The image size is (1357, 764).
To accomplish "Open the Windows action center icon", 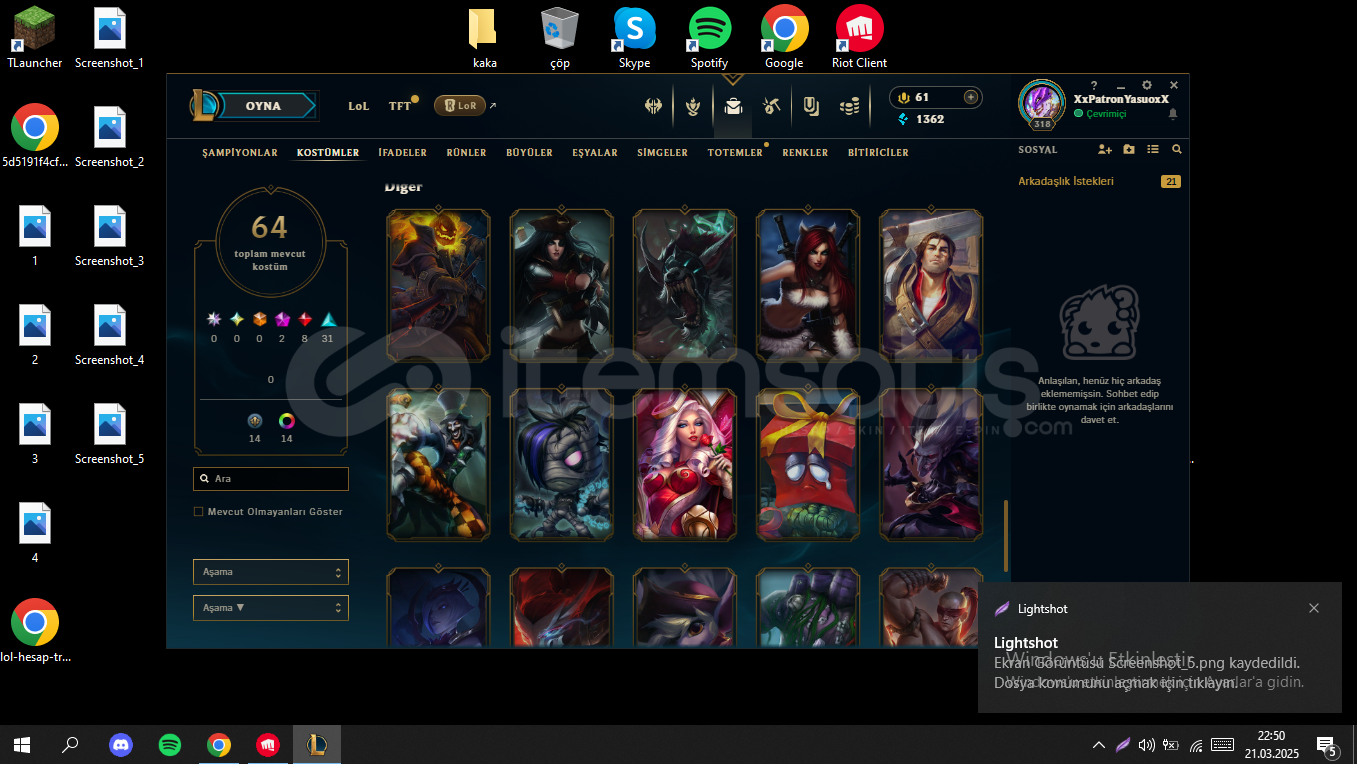I will [x=1327, y=745].
